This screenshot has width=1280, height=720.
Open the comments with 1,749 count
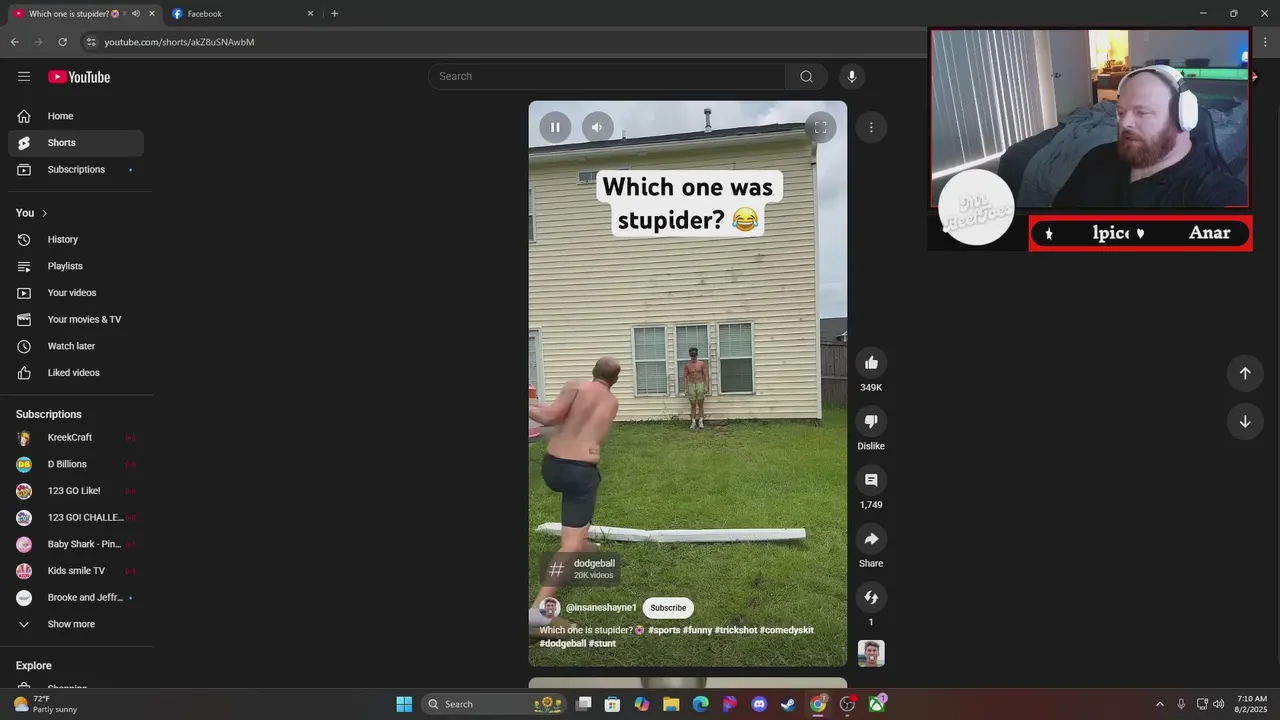[871, 481]
